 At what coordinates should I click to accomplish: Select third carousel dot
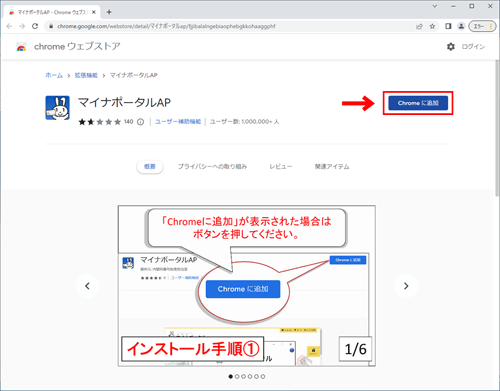(x=243, y=377)
